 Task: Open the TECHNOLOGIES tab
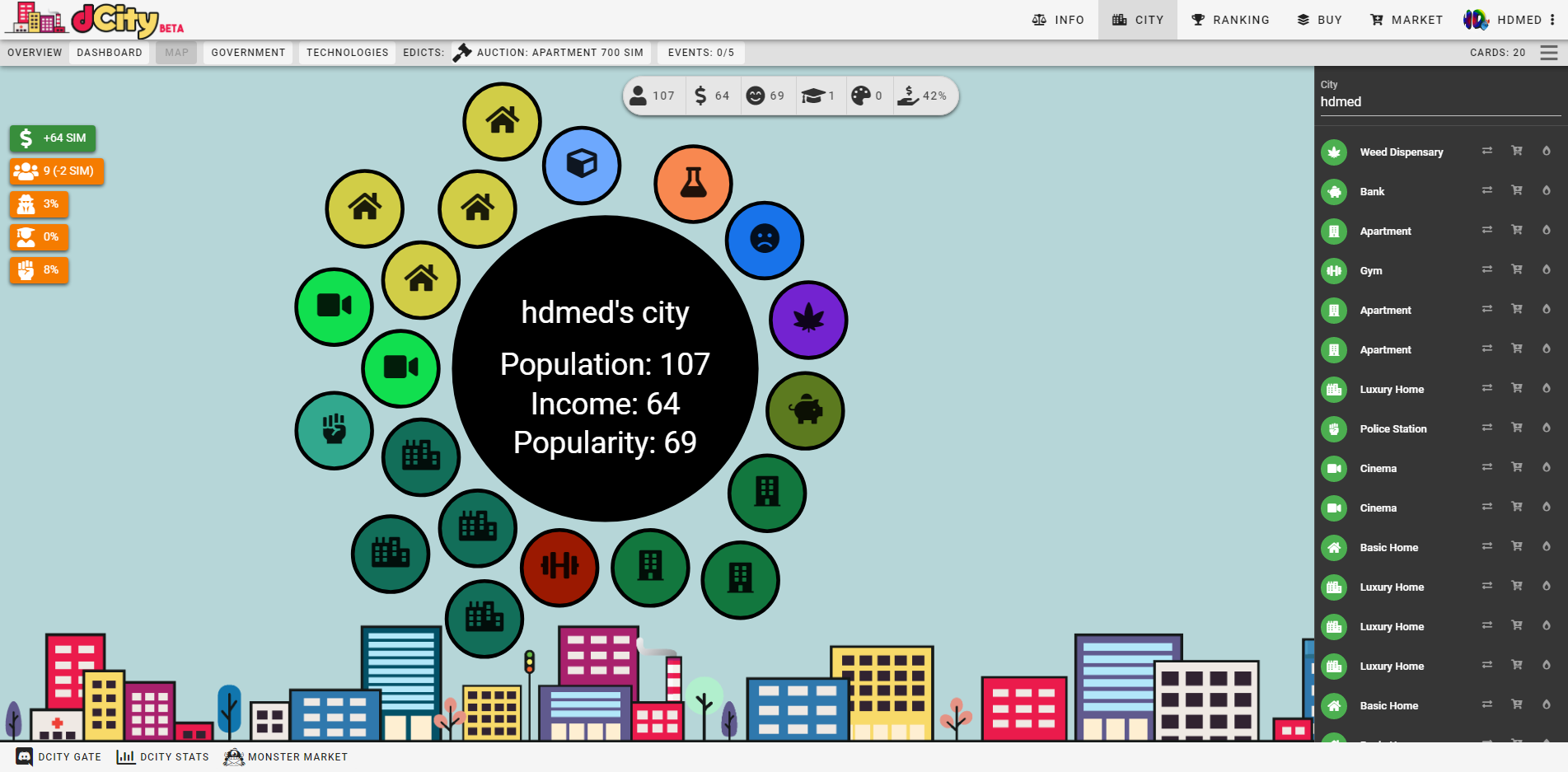pyautogui.click(x=347, y=53)
